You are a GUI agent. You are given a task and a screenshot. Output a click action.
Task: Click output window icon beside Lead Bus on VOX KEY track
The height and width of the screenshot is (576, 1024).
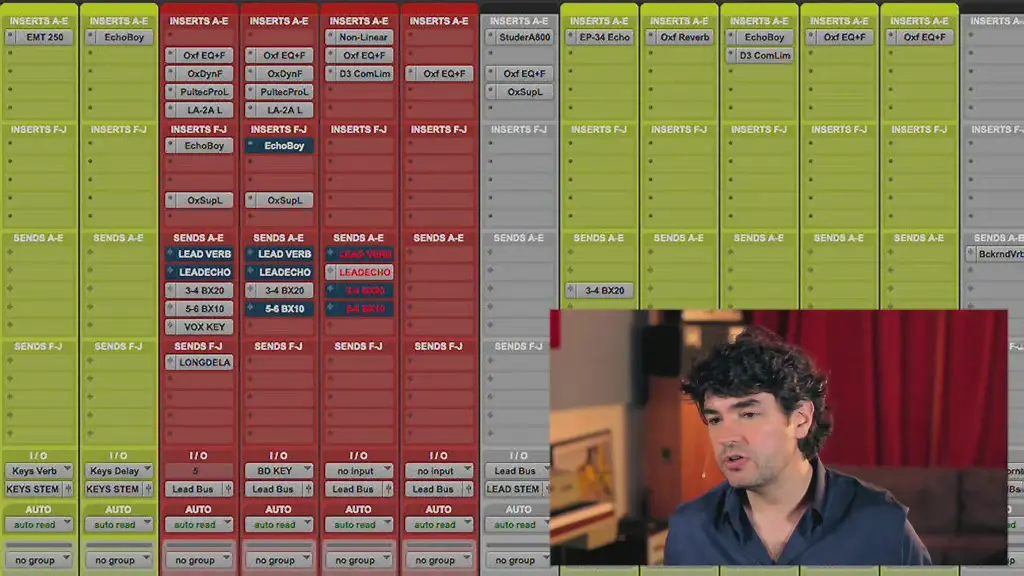point(228,488)
